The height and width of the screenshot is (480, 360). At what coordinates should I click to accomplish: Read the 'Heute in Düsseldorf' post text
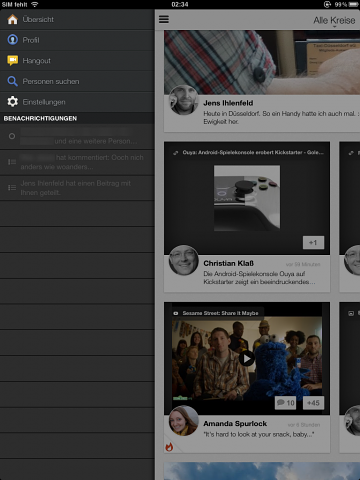tap(281, 117)
